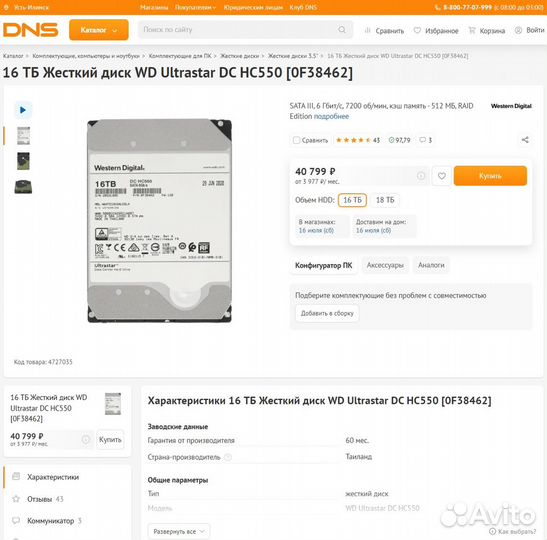This screenshot has width=547, height=540.
Task: Expand the Покупателям menu
Action: point(195,7)
